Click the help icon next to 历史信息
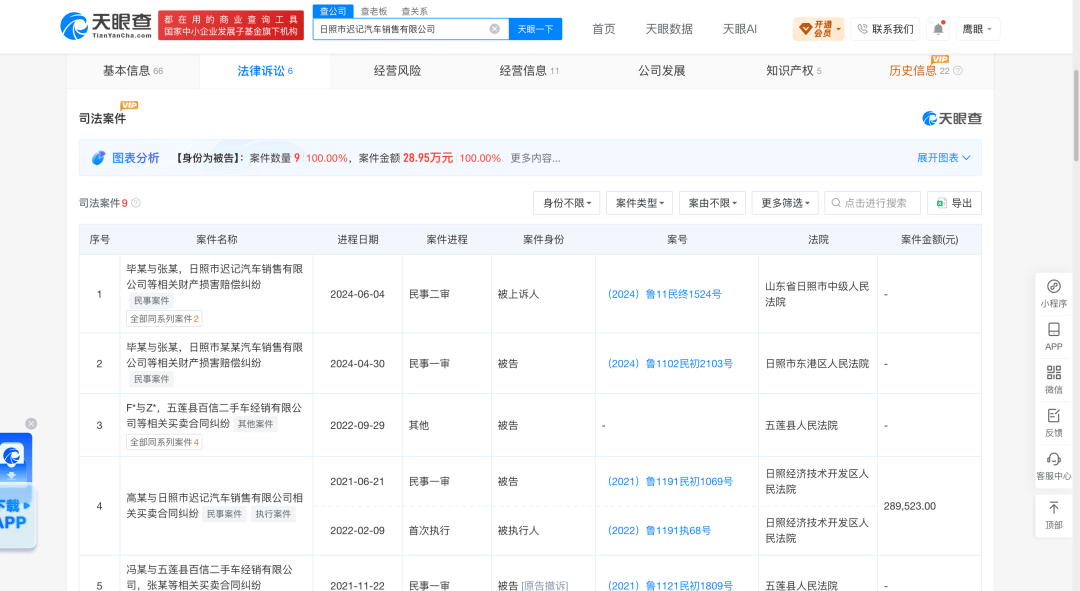The height and width of the screenshot is (591, 1080). [x=957, y=71]
